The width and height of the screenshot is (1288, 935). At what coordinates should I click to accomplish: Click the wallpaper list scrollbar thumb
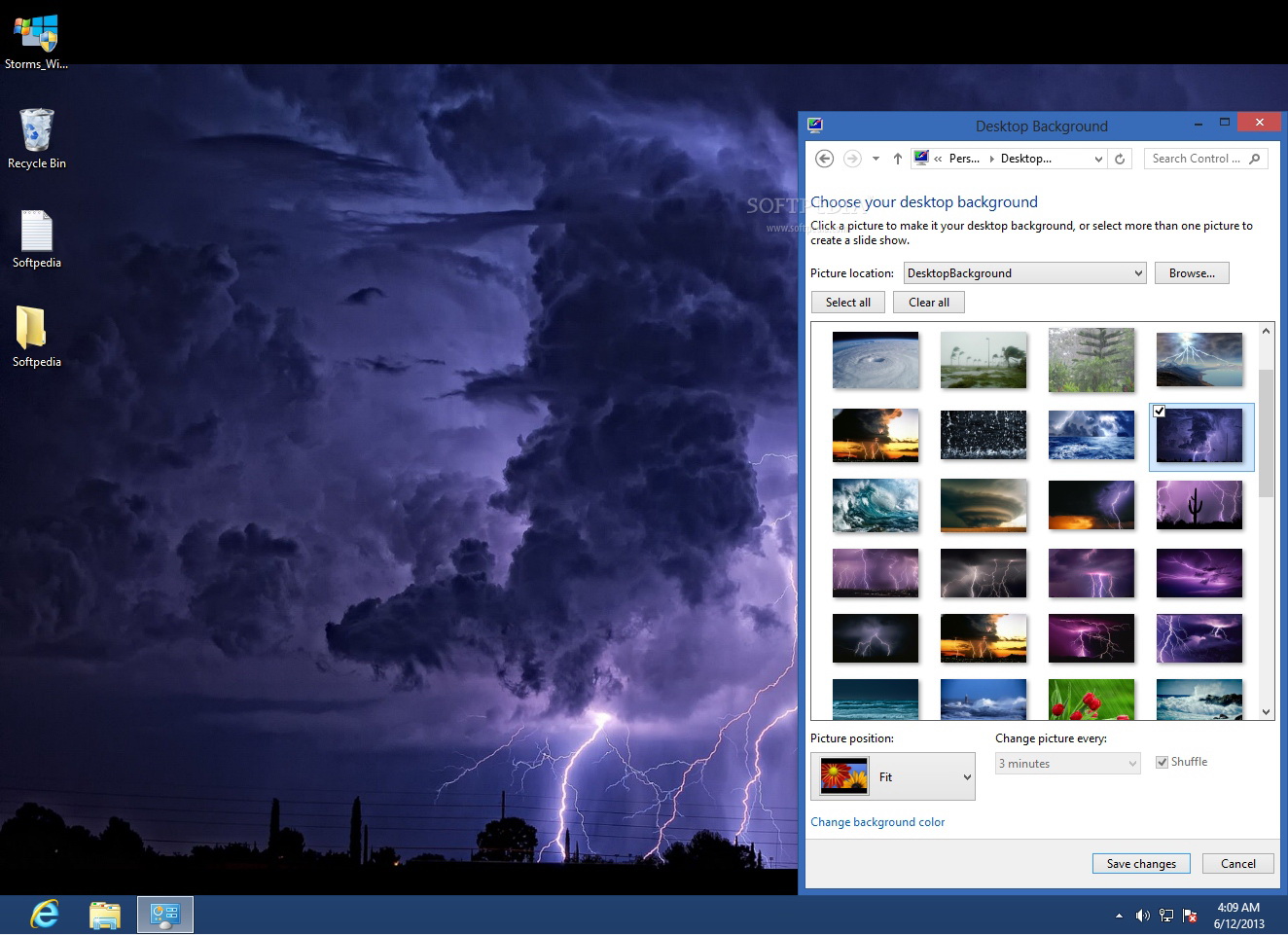[x=1266, y=434]
